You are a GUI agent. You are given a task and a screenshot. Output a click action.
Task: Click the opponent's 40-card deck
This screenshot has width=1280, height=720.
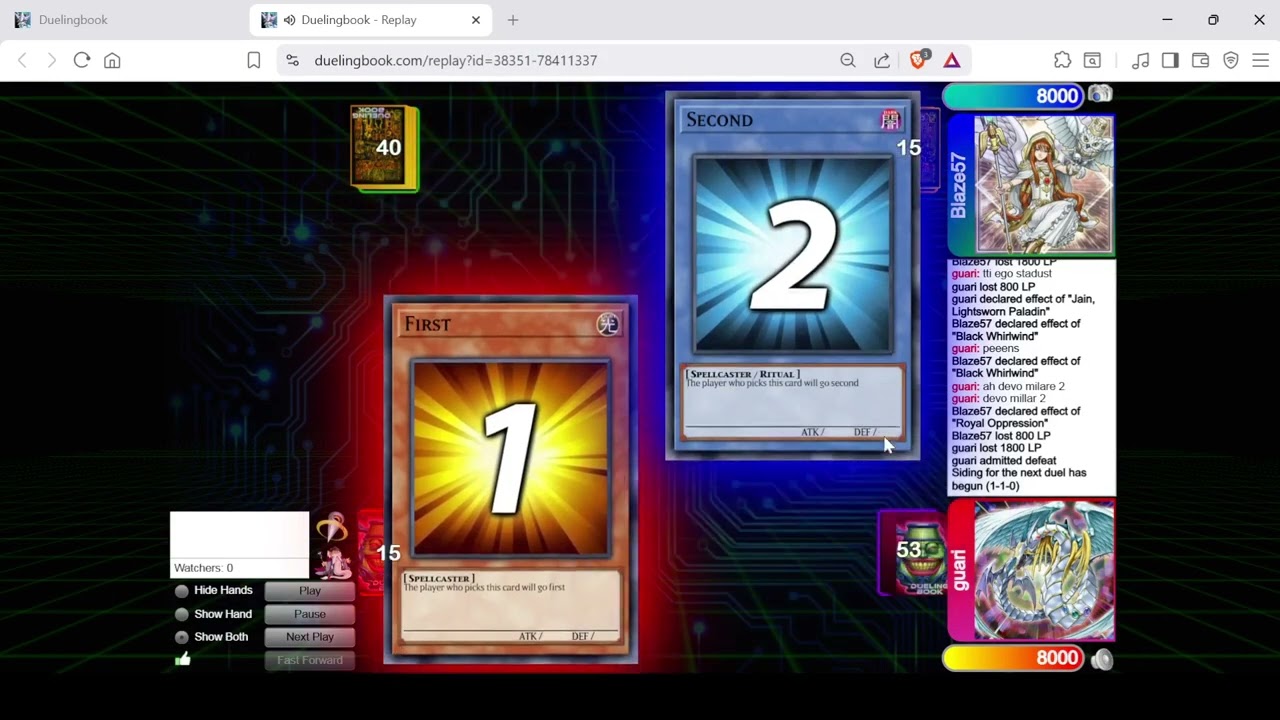pos(384,148)
